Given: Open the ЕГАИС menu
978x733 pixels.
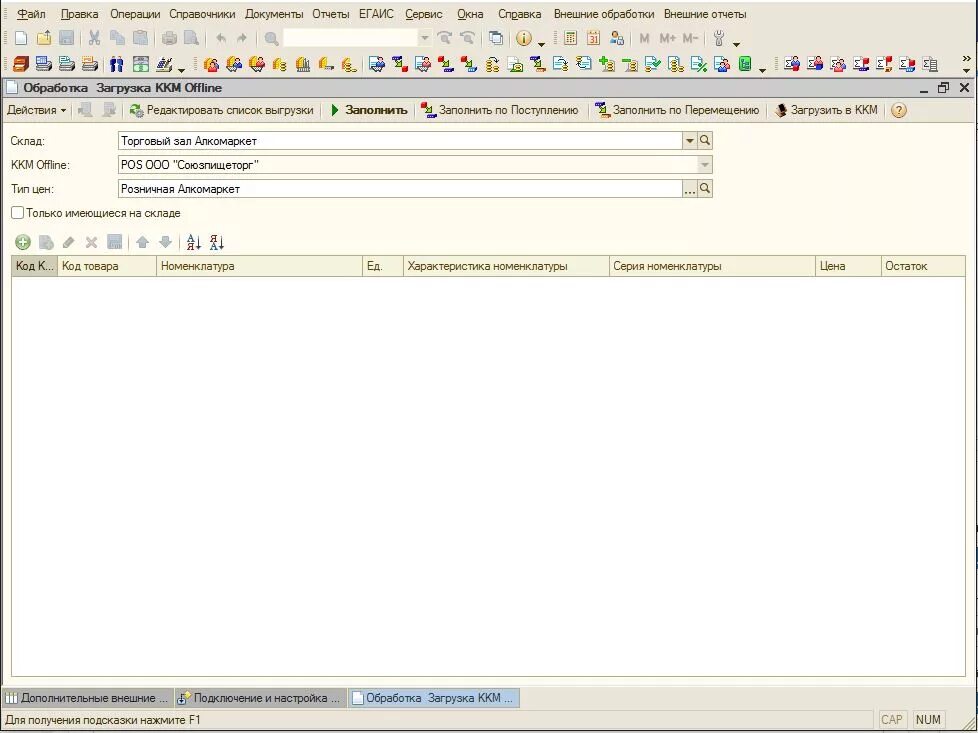Looking at the screenshot, I should point(376,14).
